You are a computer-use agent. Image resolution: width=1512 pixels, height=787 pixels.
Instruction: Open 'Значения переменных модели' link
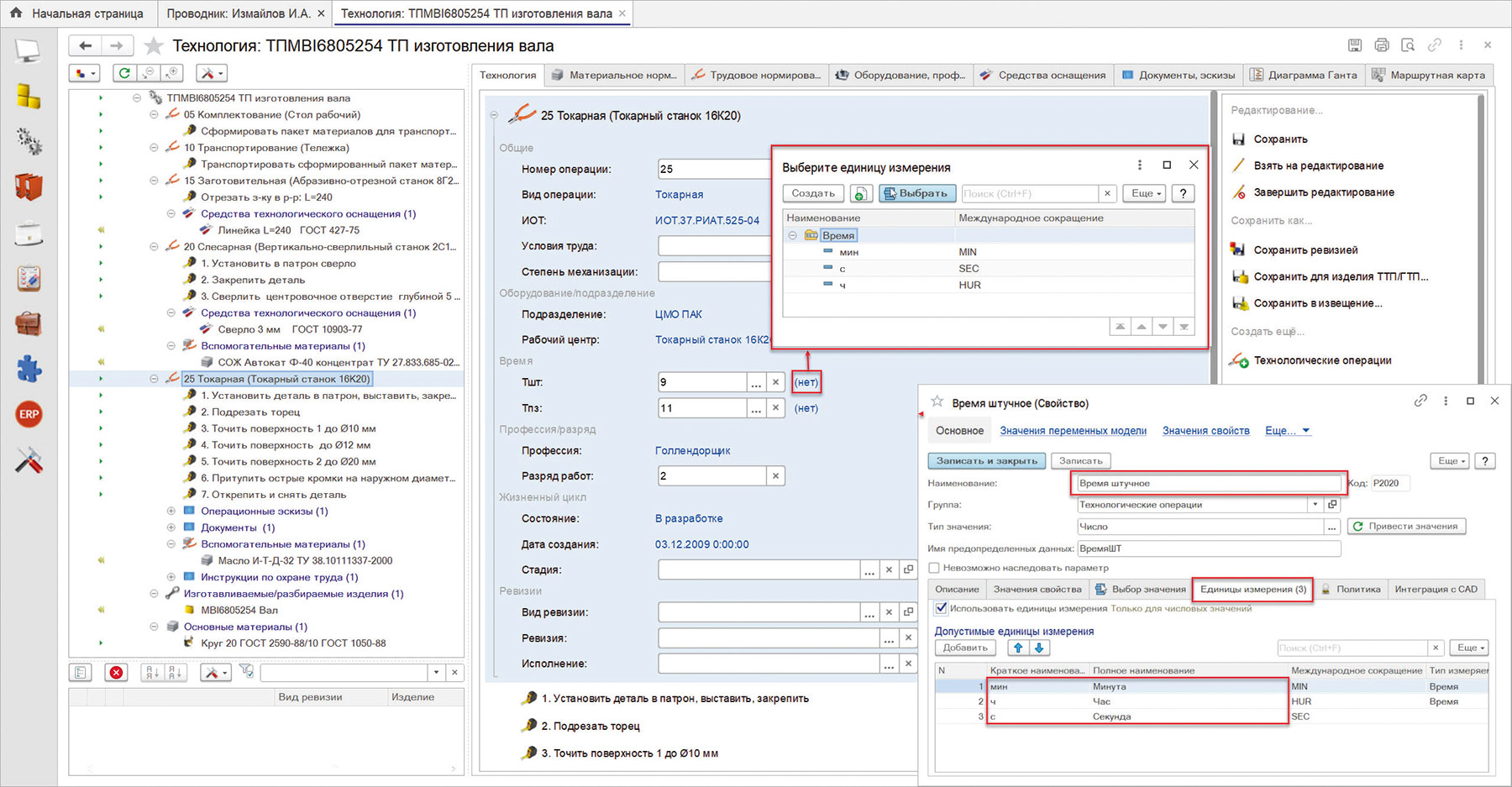click(1073, 430)
